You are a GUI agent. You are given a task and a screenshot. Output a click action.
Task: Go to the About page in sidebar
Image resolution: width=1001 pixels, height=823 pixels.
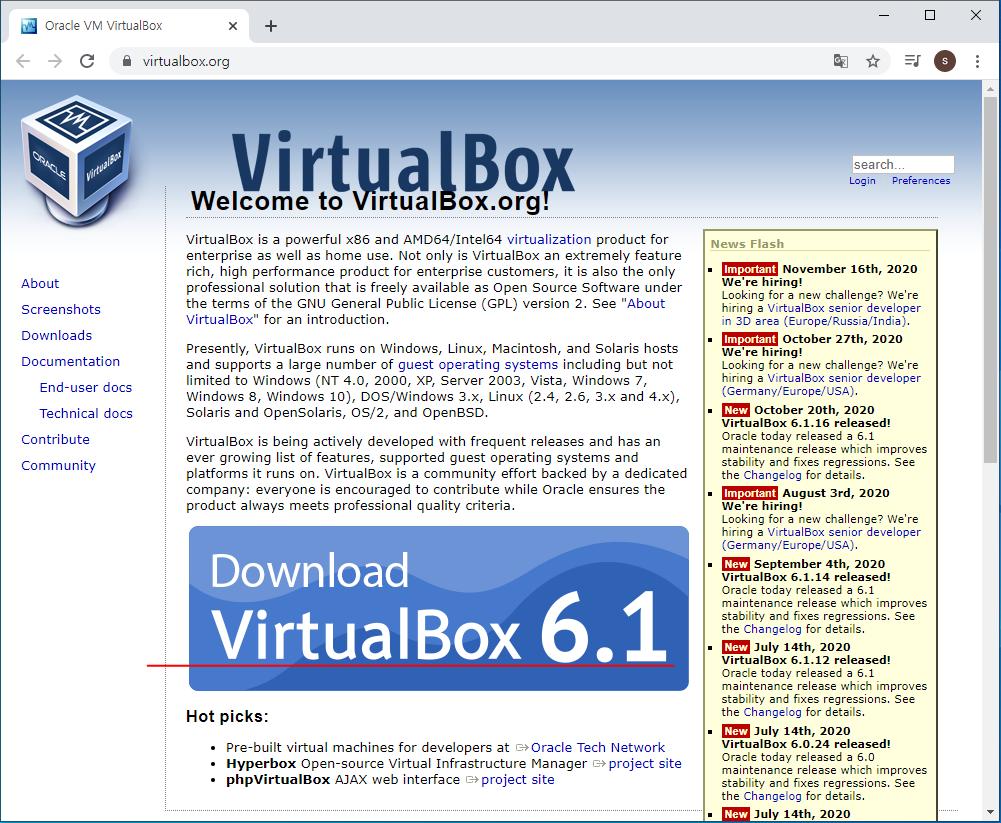point(40,283)
